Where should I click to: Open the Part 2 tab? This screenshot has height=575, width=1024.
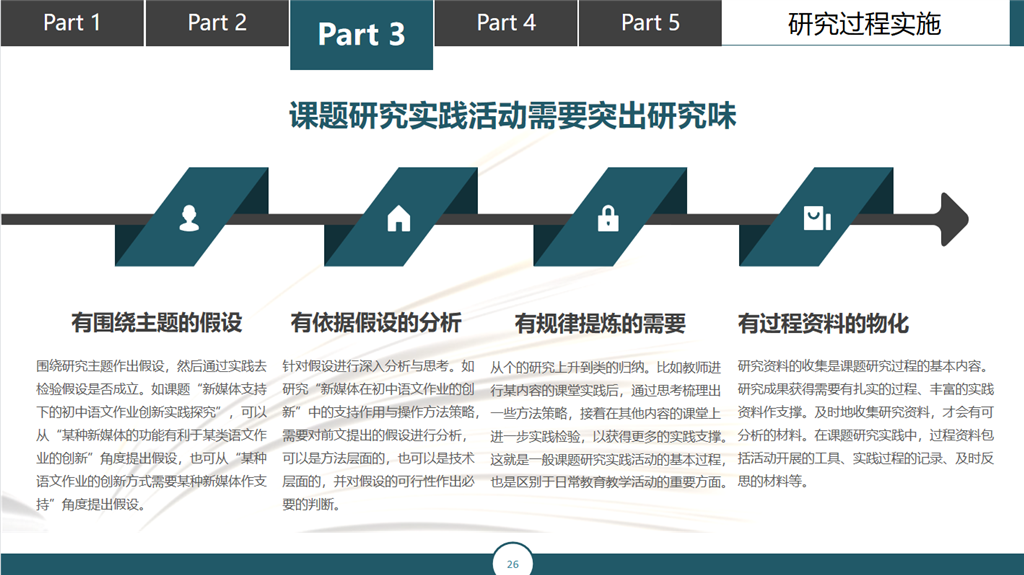[217, 23]
